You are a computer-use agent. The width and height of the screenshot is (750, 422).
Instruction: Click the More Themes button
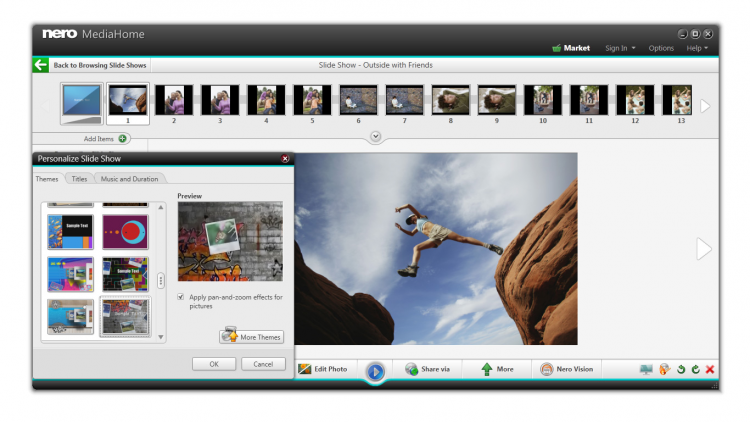coord(252,336)
